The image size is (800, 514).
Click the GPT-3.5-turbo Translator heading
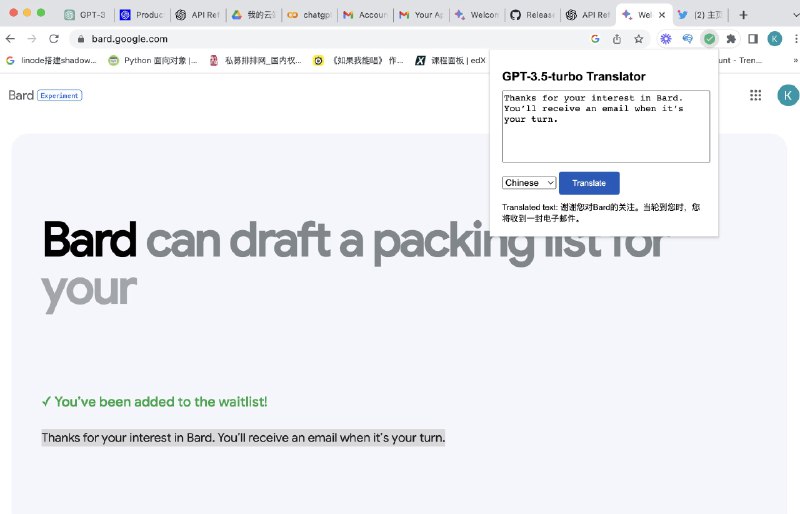[x=573, y=77]
